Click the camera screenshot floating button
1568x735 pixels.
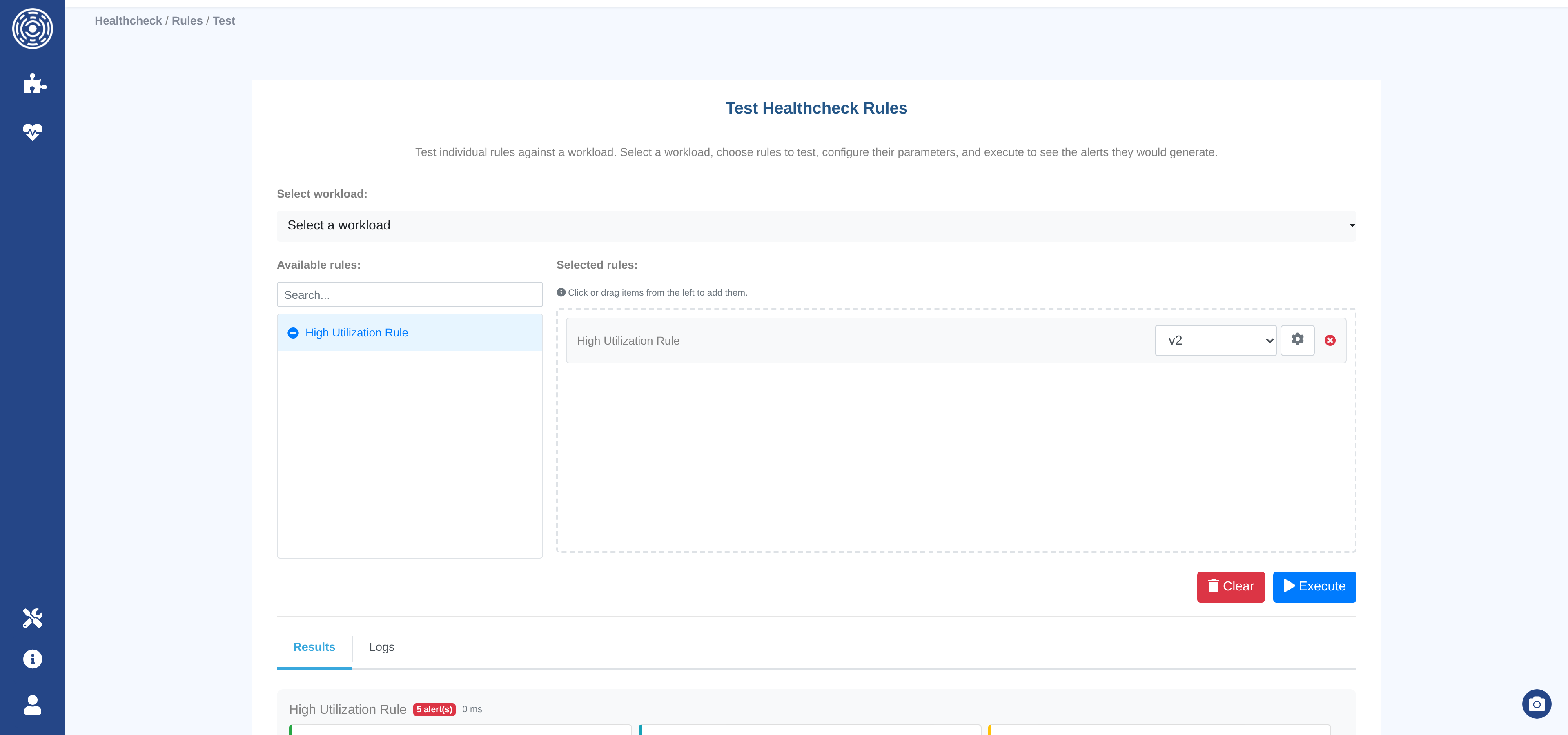1536,704
